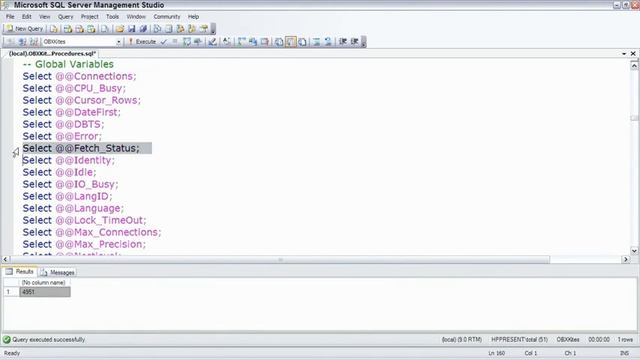Click the line Select @@Connections;

pyautogui.click(x=79, y=76)
